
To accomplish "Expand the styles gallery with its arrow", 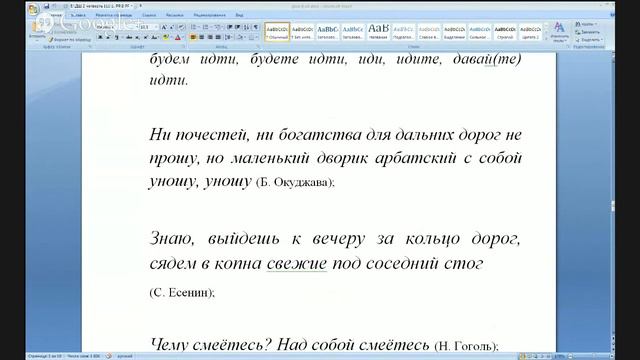I will click(x=547, y=39).
